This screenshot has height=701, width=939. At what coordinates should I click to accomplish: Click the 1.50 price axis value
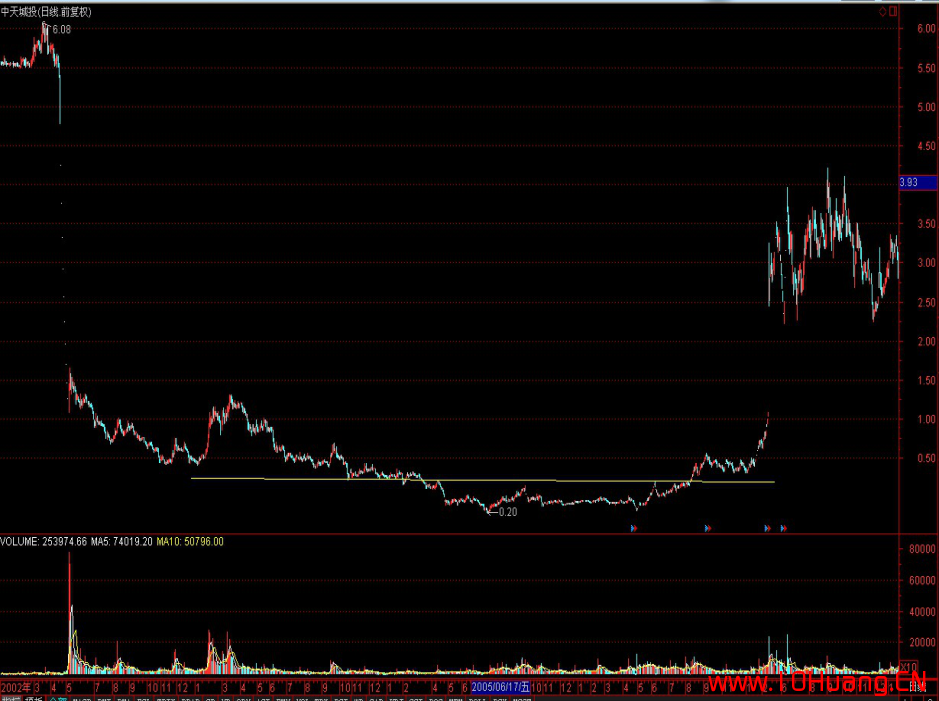point(926,380)
